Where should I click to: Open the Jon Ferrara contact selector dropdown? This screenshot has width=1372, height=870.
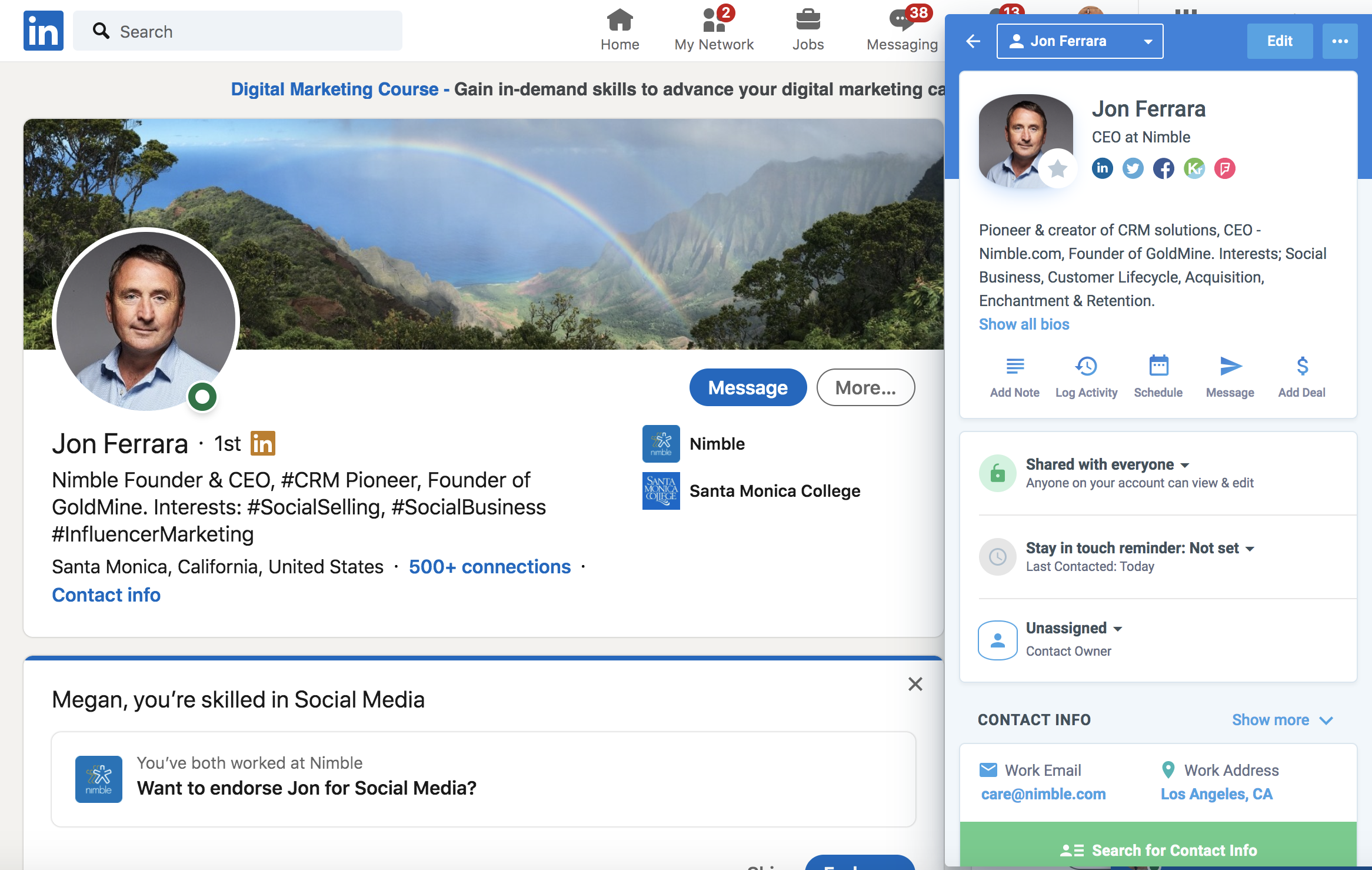click(1080, 41)
